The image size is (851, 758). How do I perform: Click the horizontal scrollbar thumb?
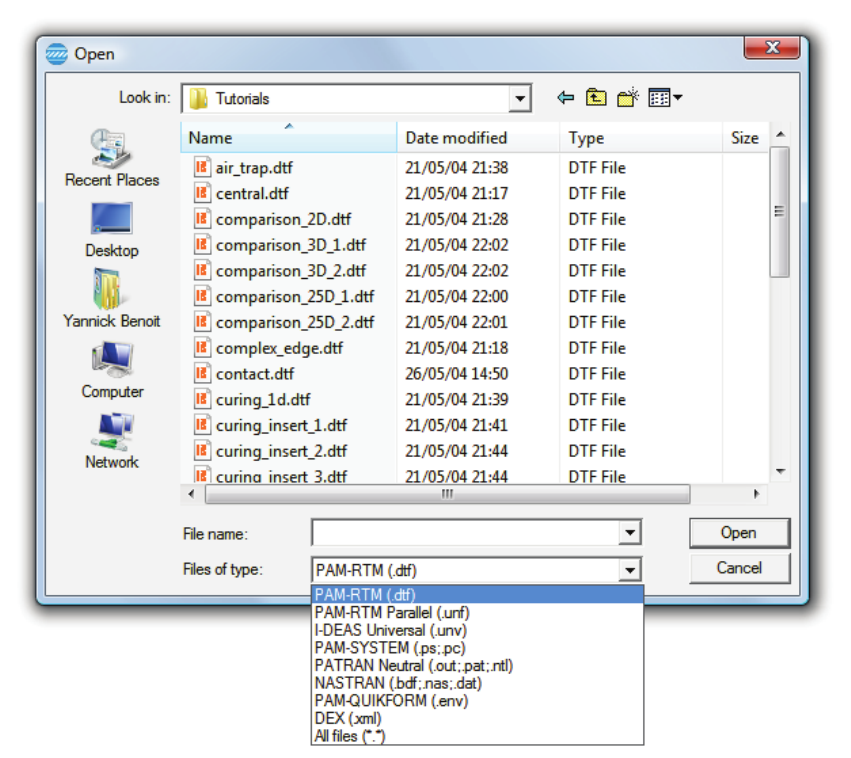pos(447,494)
